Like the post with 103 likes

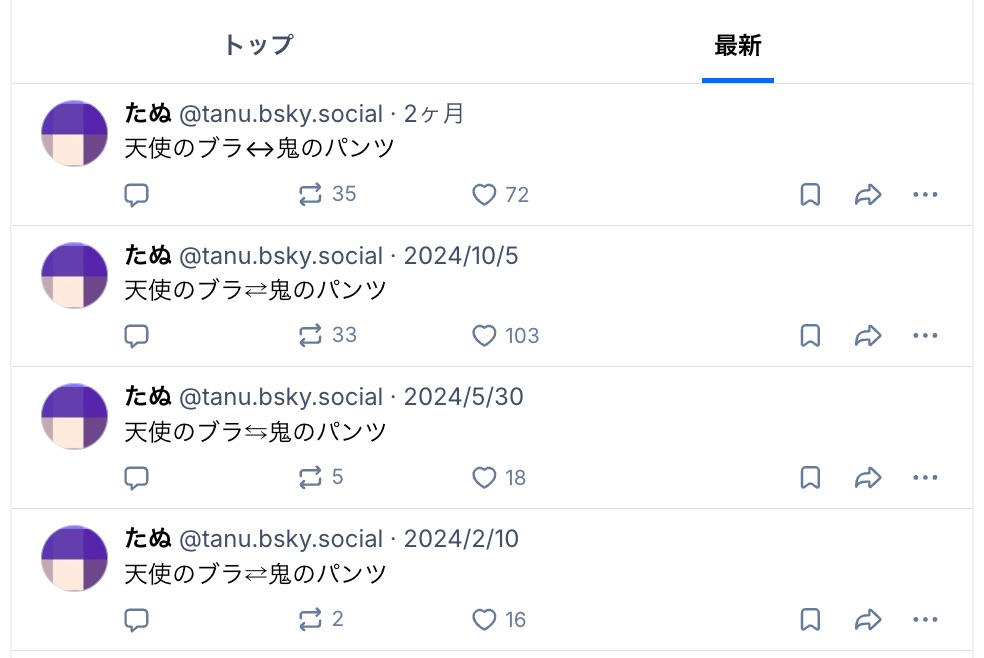484,336
